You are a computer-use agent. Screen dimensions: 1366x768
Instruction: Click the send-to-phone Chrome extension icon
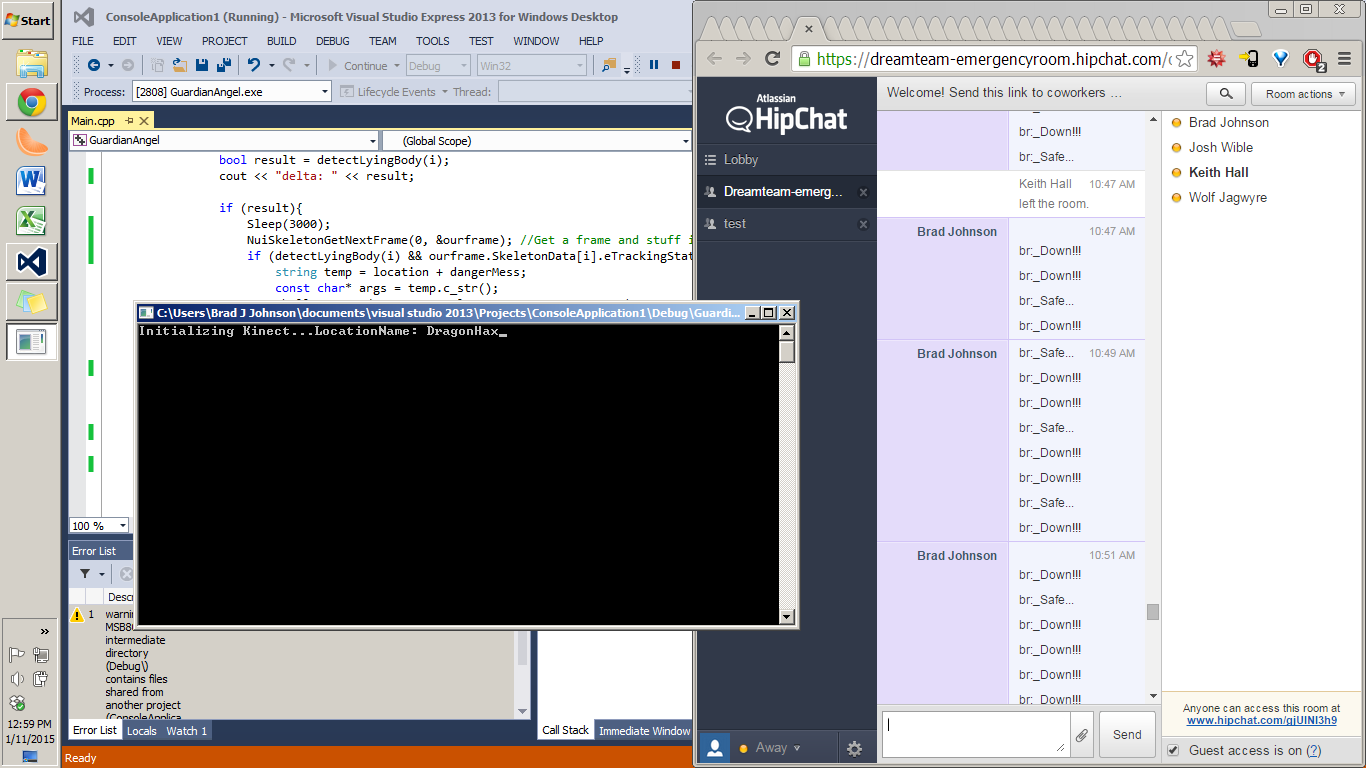pos(1248,59)
